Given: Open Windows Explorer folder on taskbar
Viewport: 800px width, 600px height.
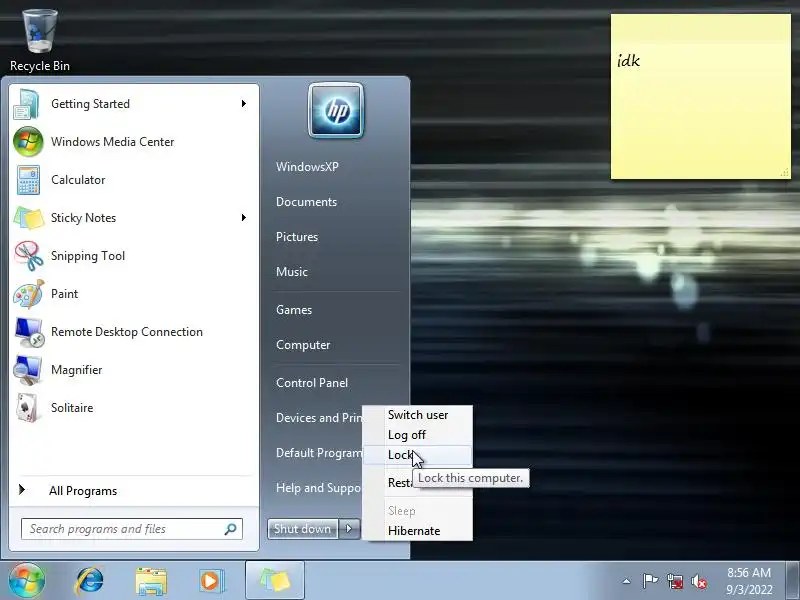Looking at the screenshot, I should [151, 581].
